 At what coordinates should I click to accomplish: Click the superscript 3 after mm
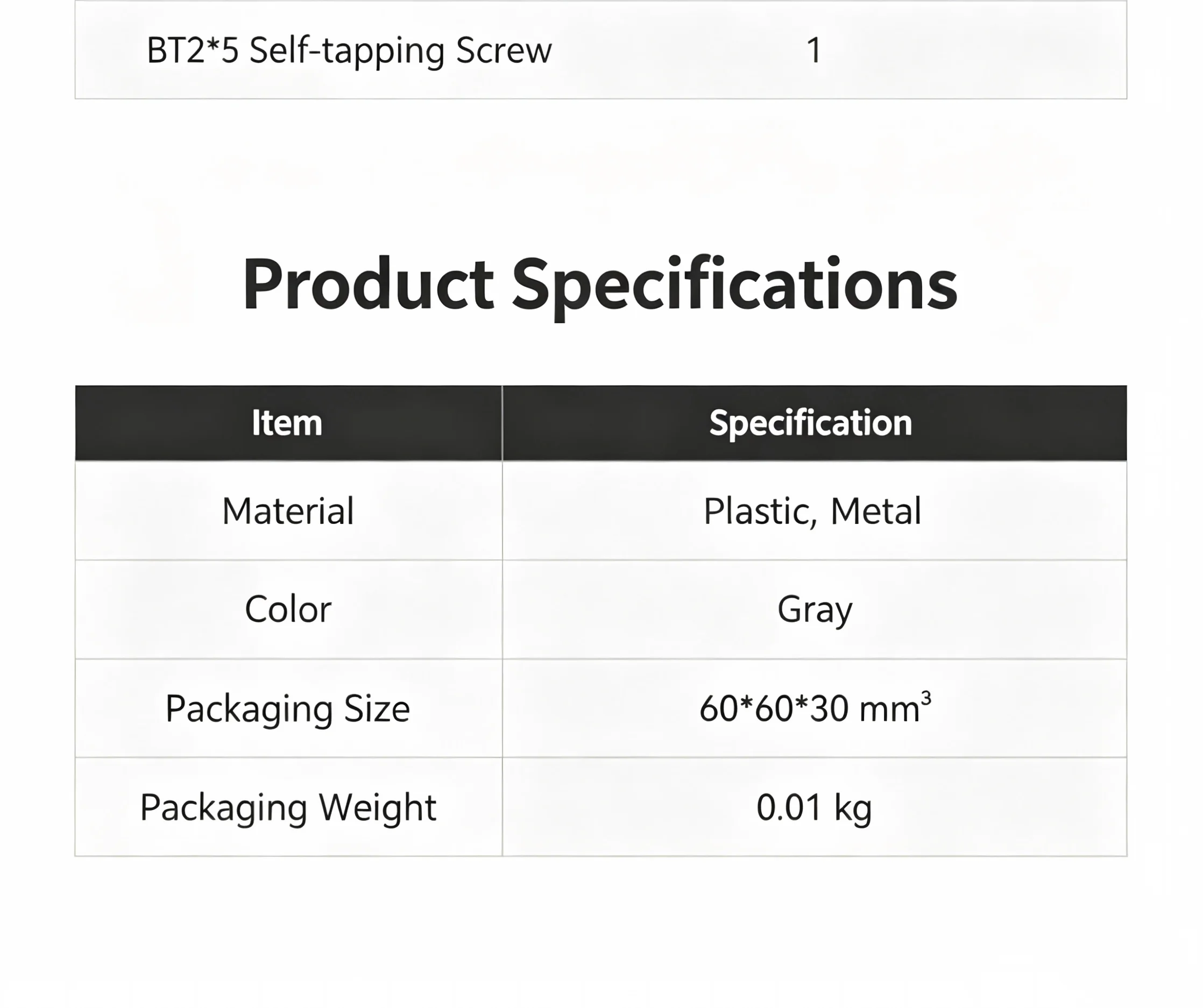pos(926,698)
